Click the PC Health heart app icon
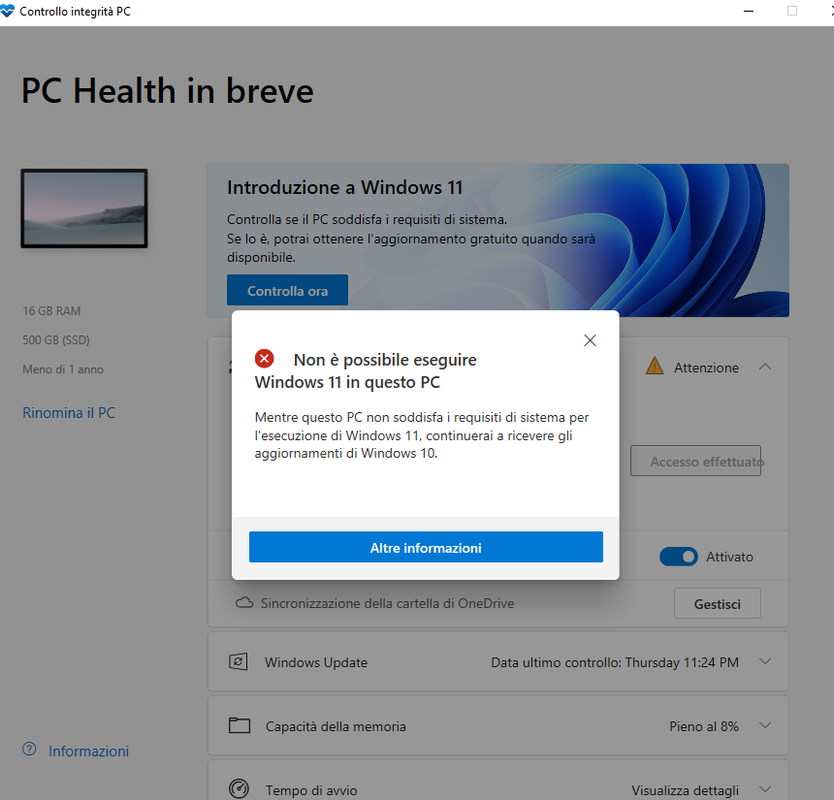This screenshot has width=834, height=800. point(7,11)
